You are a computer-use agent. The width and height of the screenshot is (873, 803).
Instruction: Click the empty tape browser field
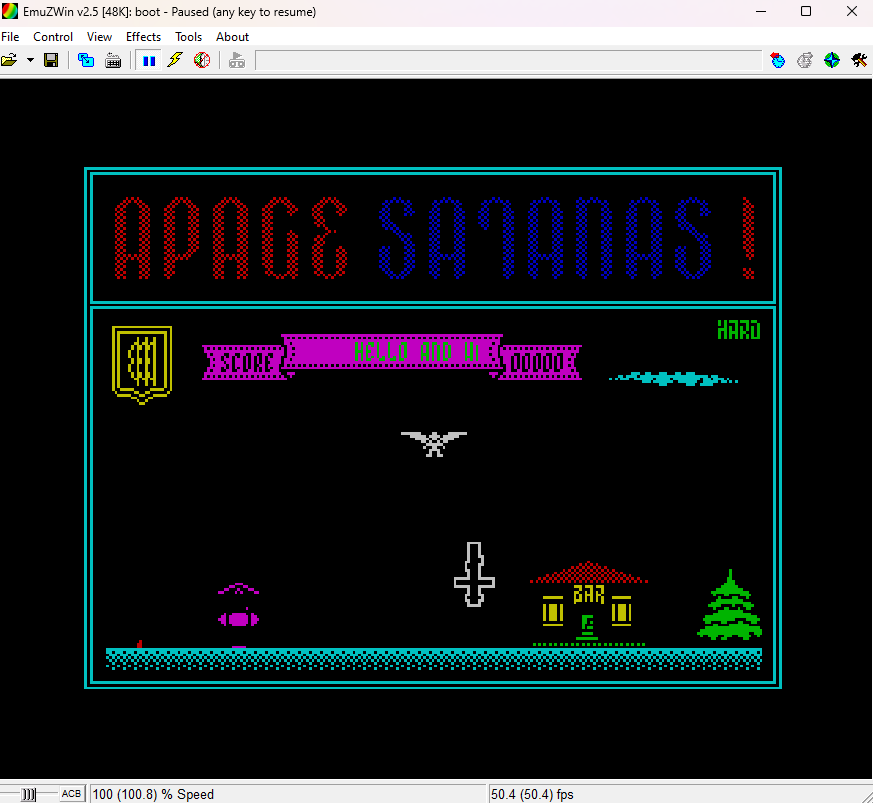[508, 60]
